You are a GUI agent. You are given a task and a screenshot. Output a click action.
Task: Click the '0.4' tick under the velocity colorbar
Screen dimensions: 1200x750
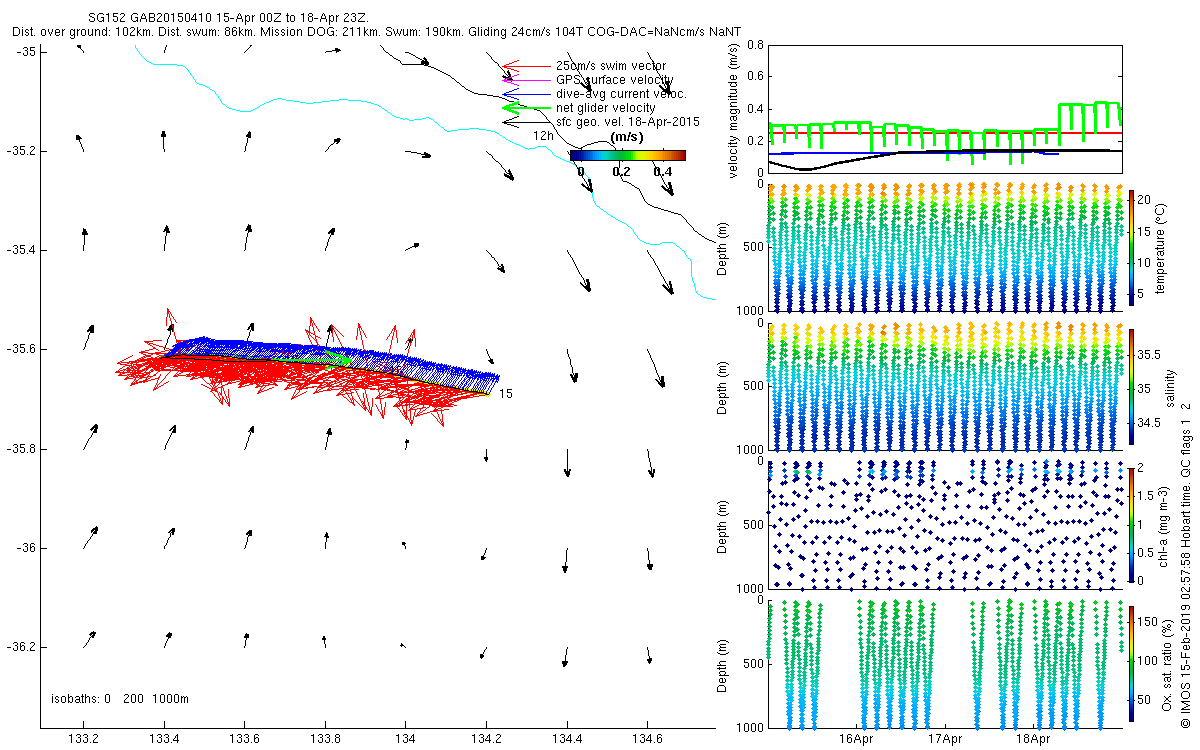point(662,171)
